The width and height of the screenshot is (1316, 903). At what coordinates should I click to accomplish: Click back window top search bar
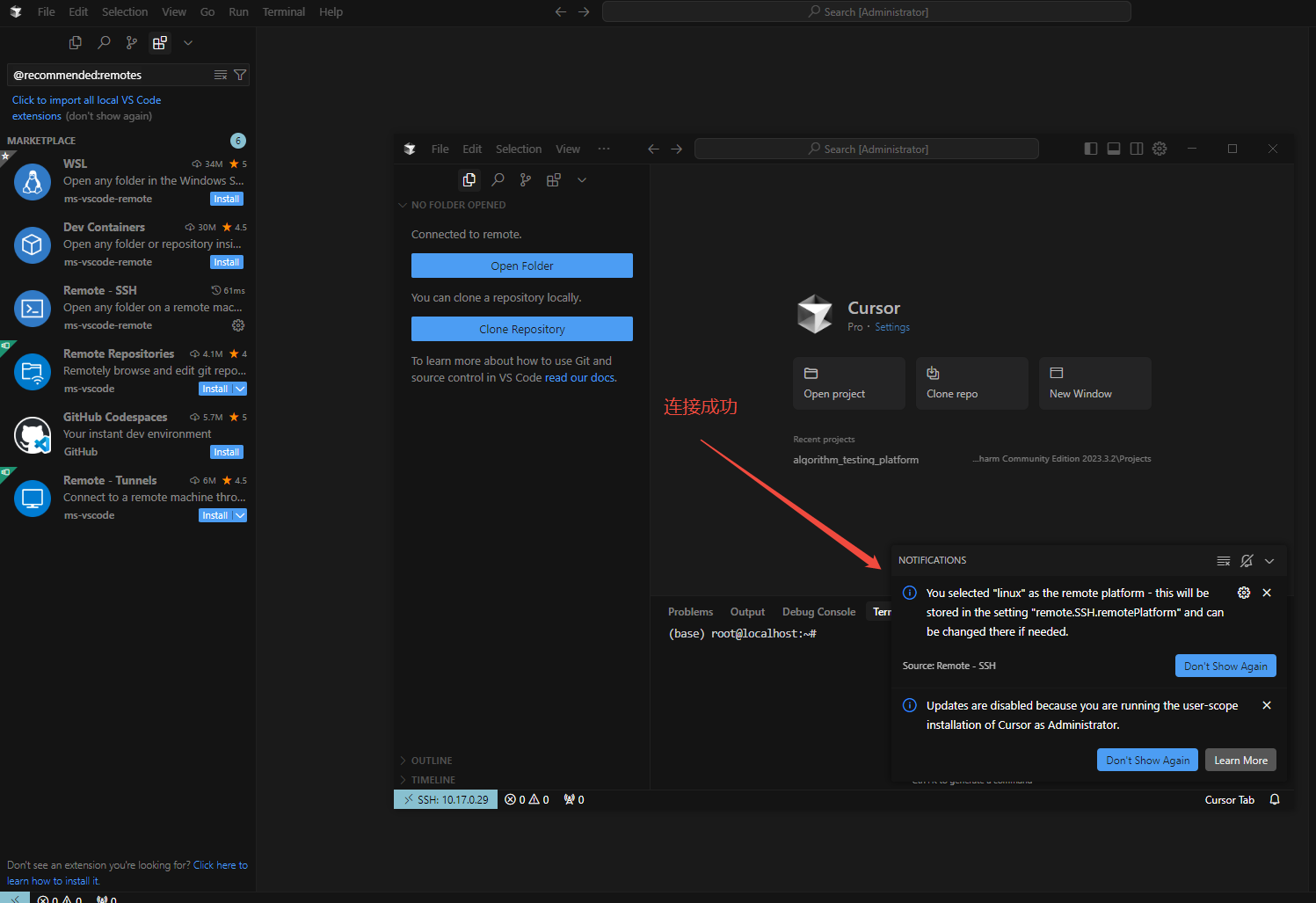pos(866,11)
